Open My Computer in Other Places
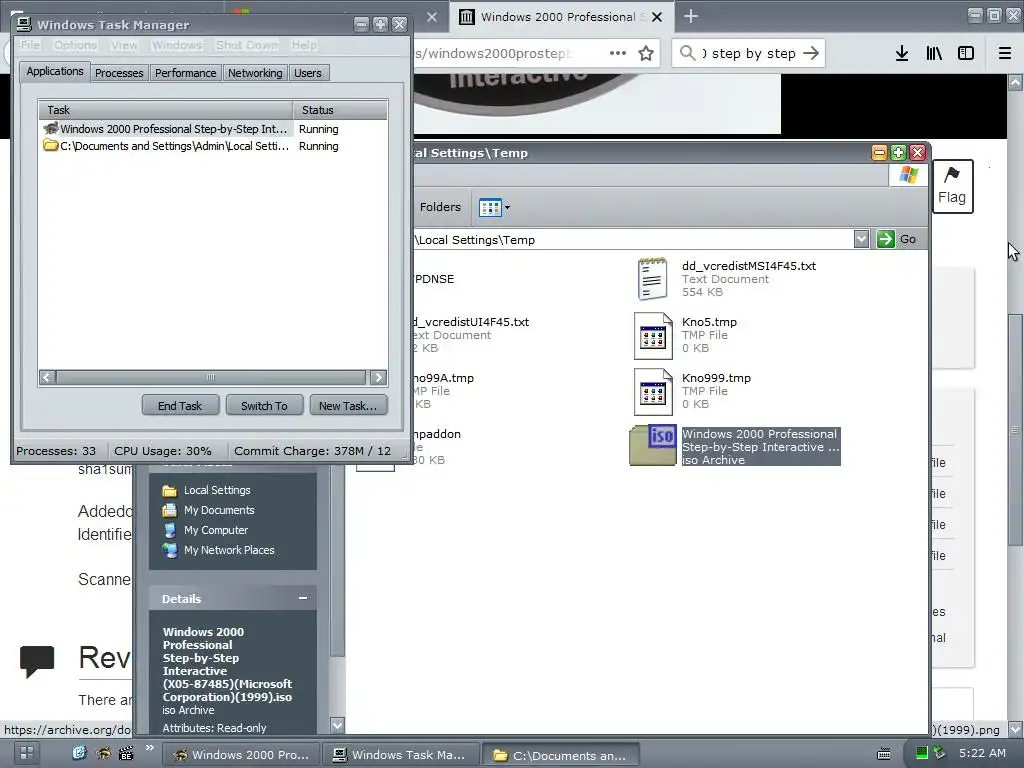 pyautogui.click(x=216, y=530)
